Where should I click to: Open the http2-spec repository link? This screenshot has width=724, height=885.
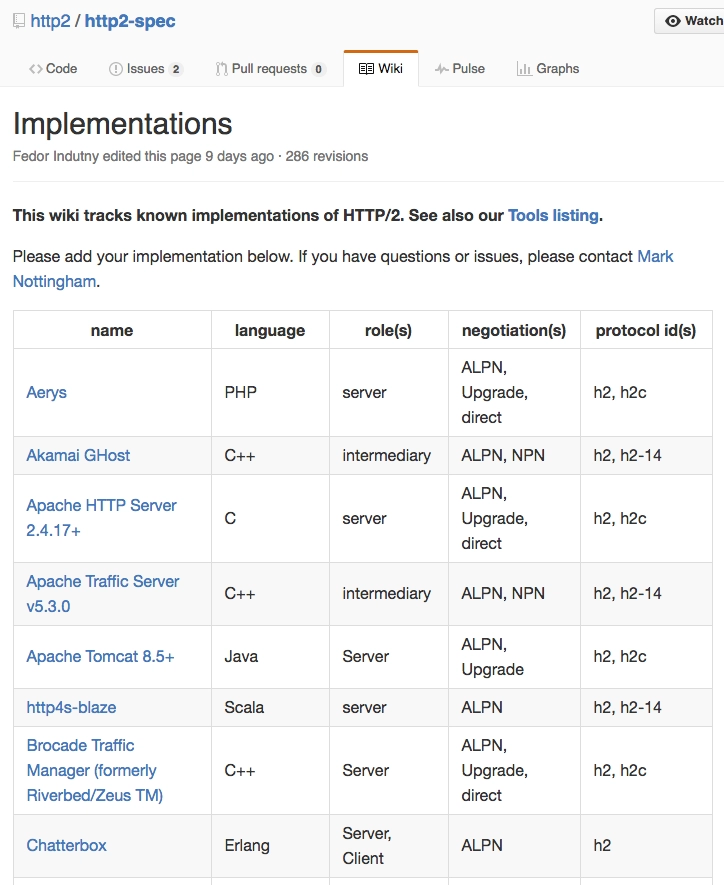pos(130,21)
